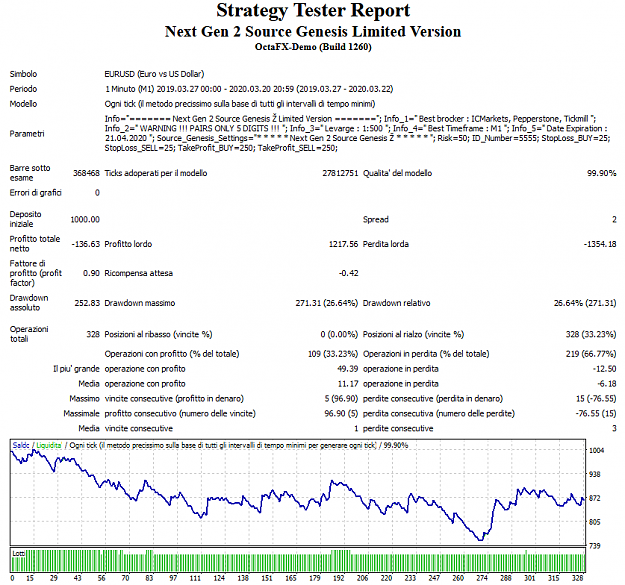The image size is (625, 585).
Task: Click the net profit value '-136.63'
Action: 85,244
